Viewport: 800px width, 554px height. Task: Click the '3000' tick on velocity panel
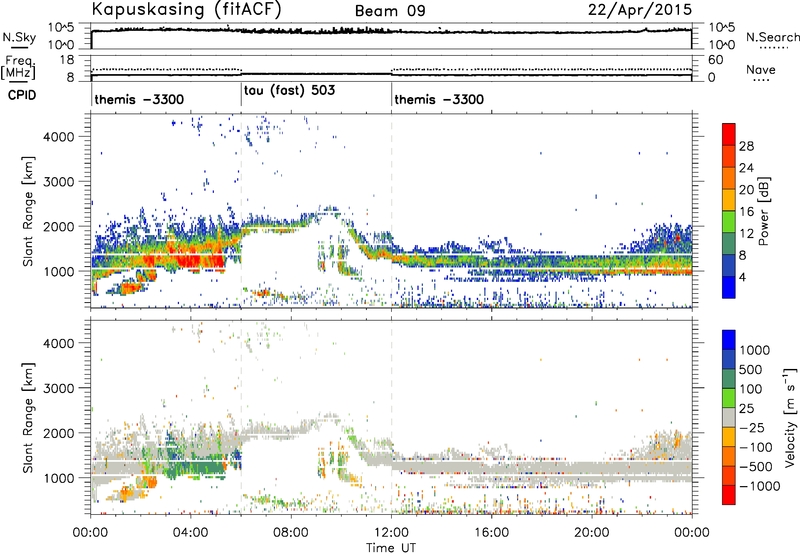(59, 388)
